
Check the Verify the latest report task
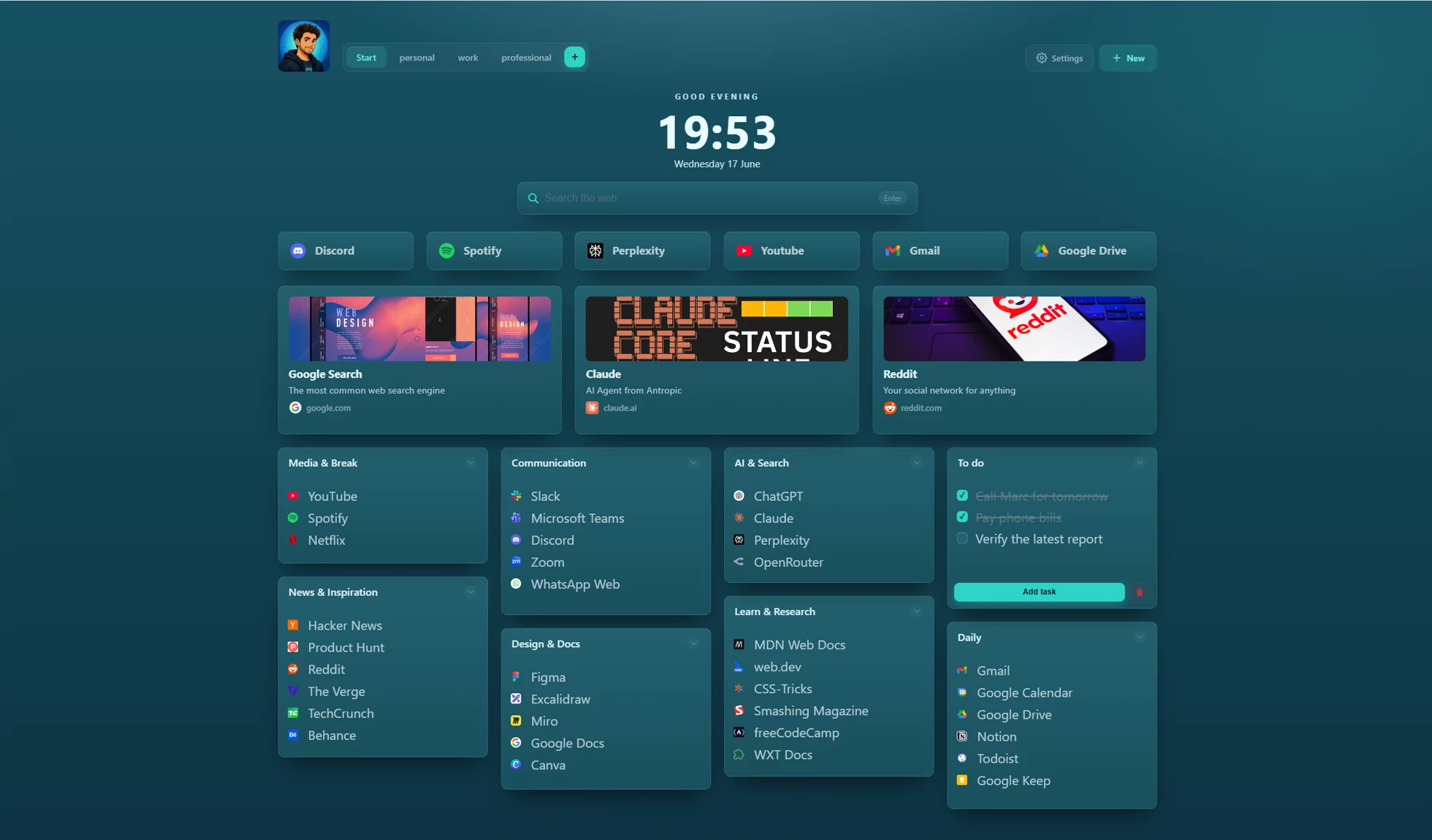point(962,538)
